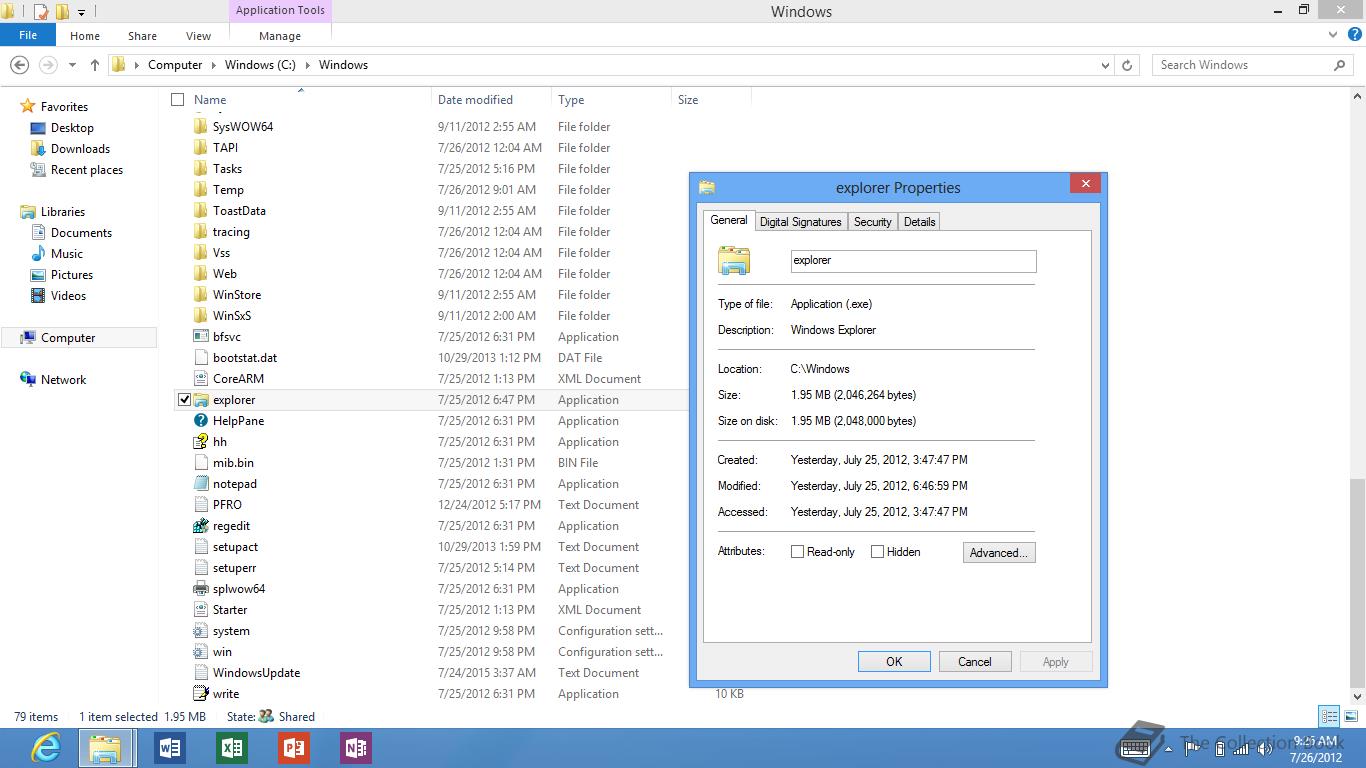
Task: Click the search magnifier icon
Action: pos(1340,65)
